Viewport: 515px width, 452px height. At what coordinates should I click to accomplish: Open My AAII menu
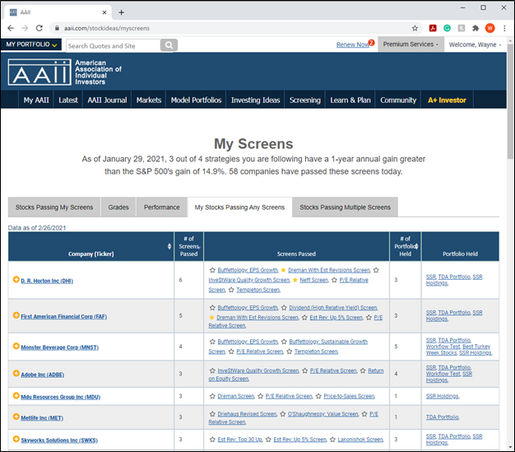[x=36, y=100]
